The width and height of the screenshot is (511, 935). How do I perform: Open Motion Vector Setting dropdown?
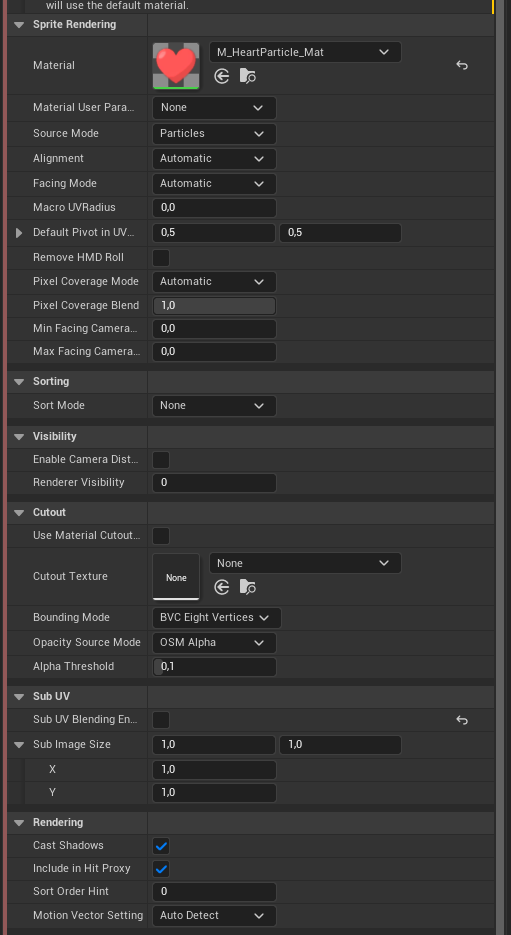214,915
